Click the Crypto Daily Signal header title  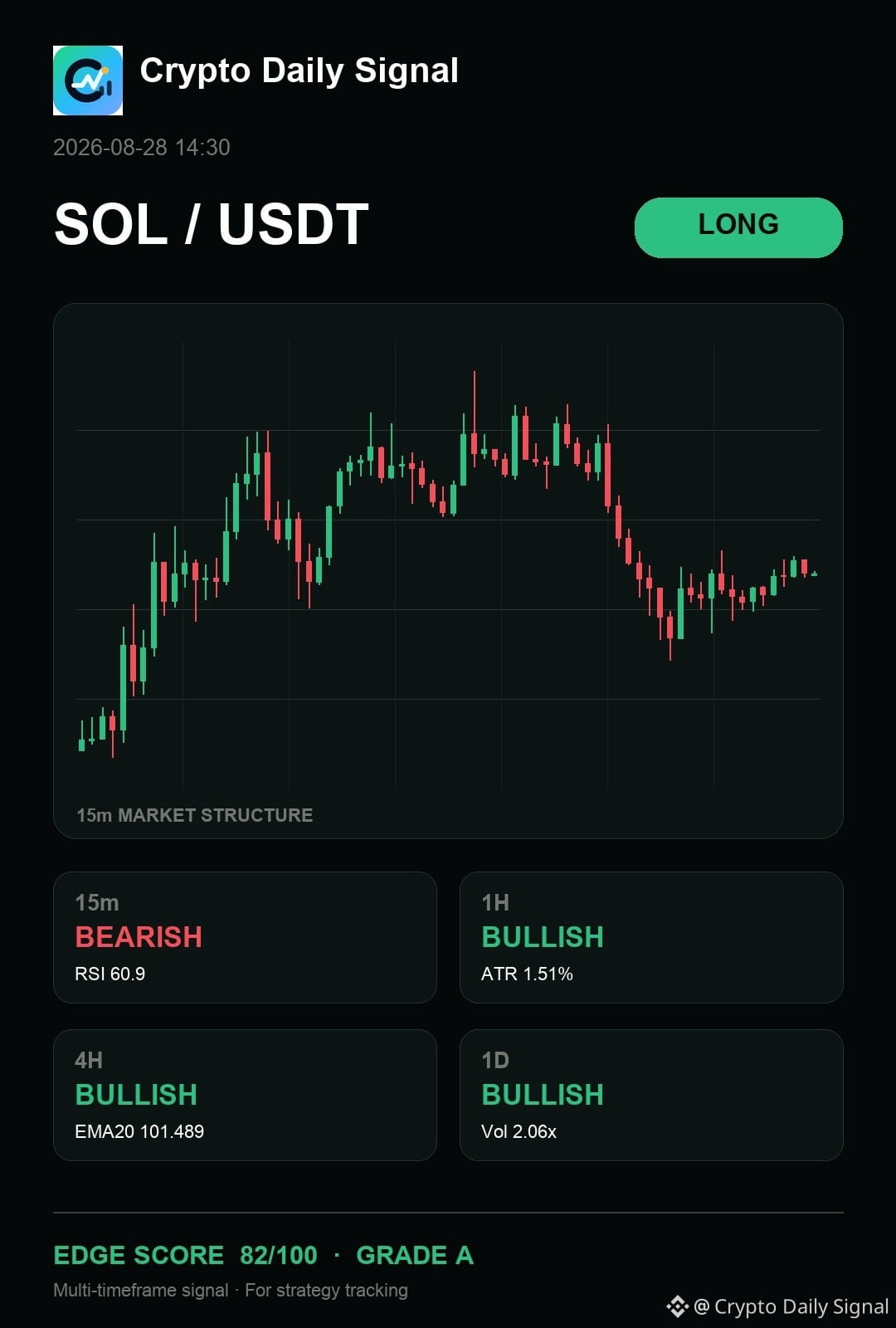point(299,71)
